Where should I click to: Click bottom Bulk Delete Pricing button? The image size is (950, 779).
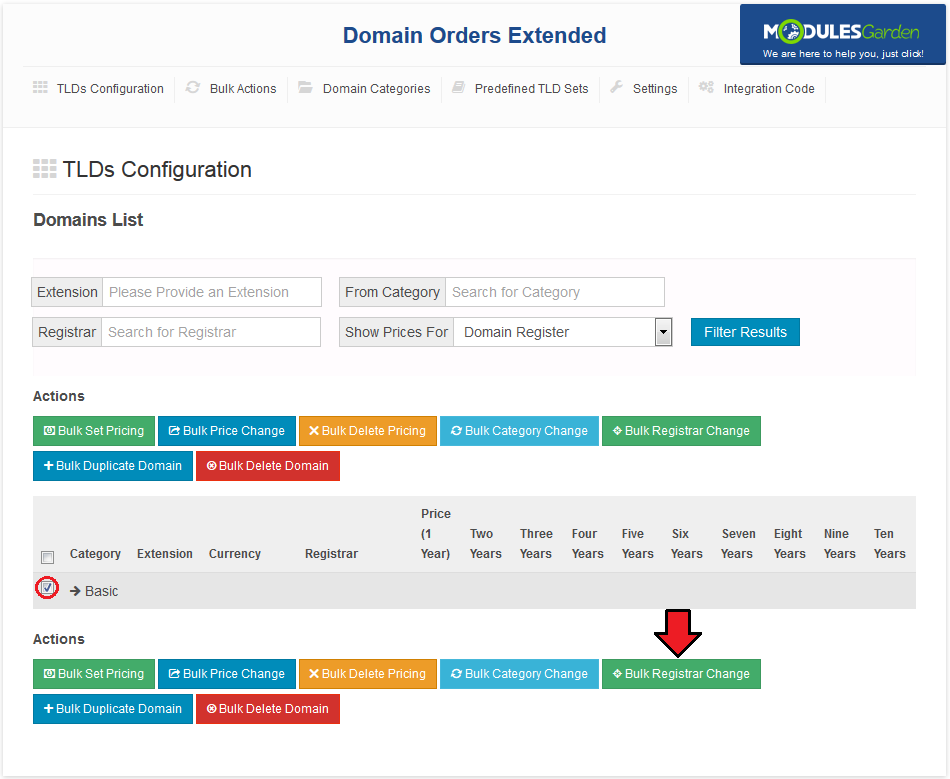point(368,674)
